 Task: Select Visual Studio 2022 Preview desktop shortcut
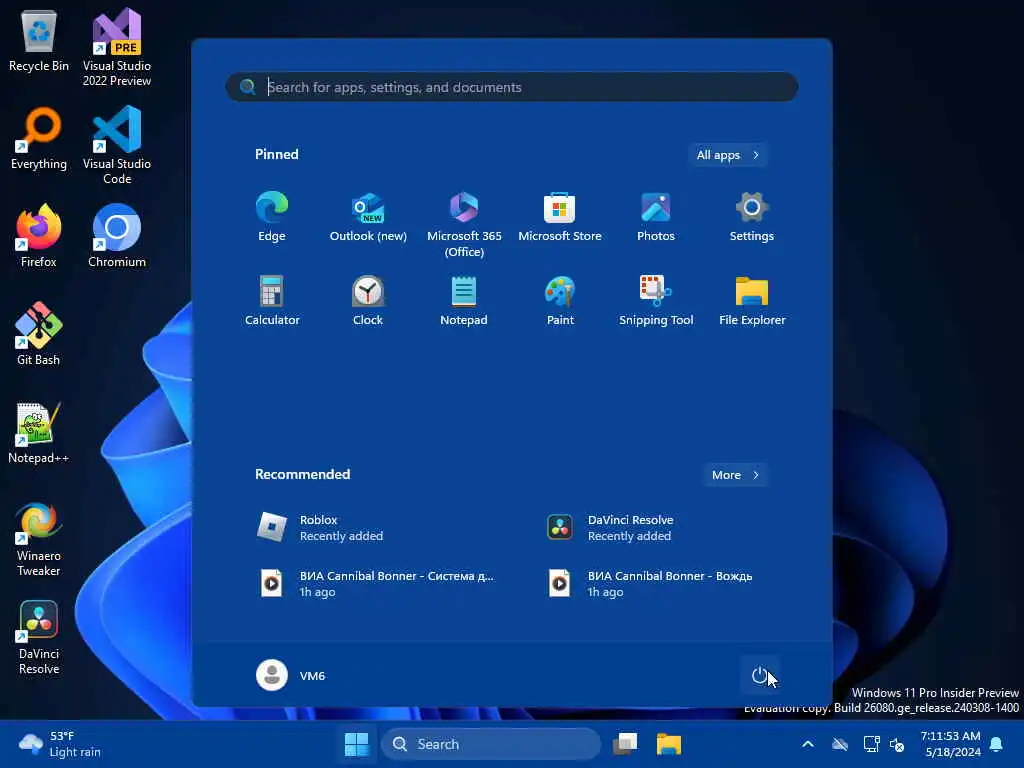point(117,48)
